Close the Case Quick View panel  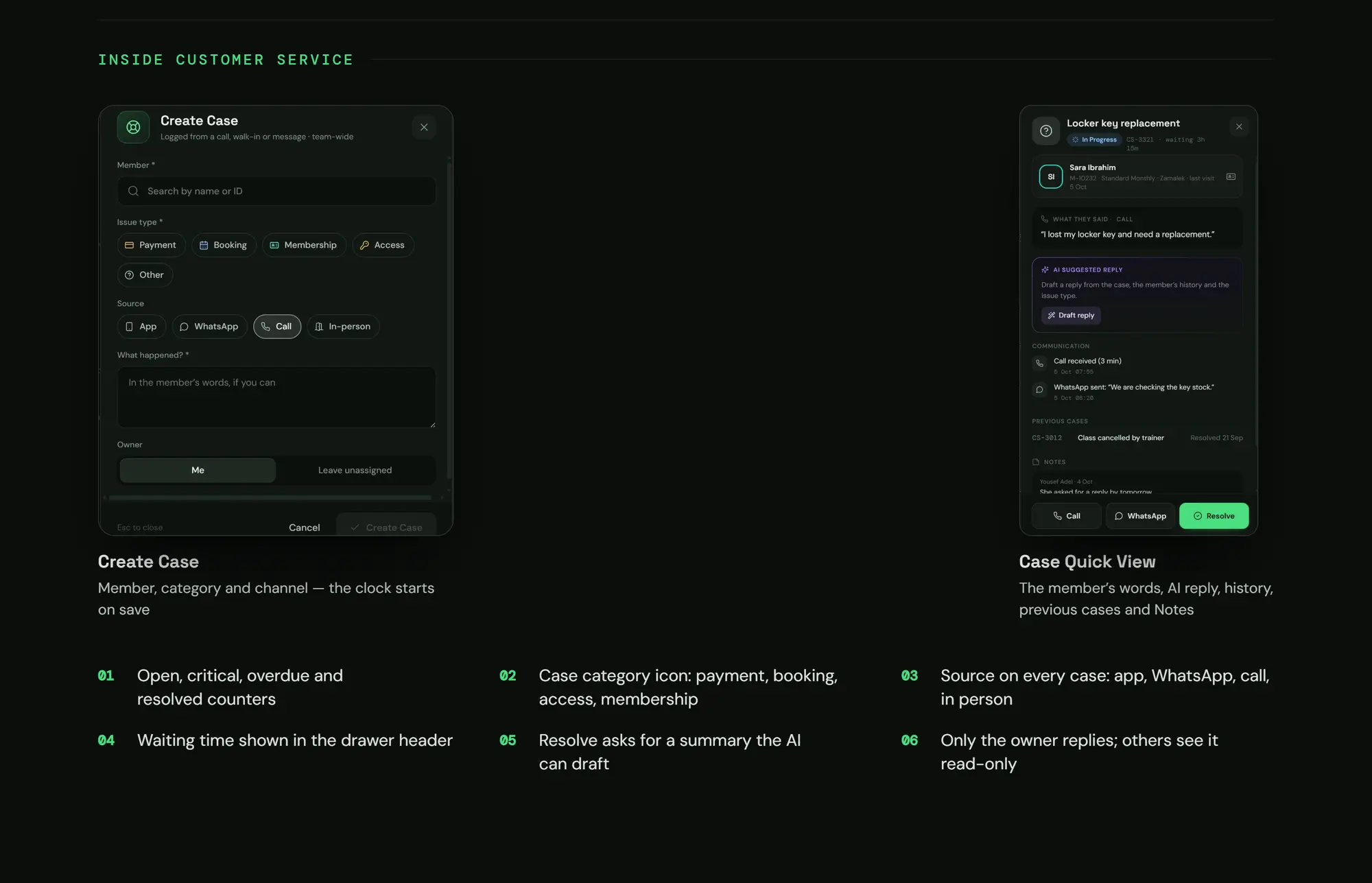pyautogui.click(x=1239, y=126)
